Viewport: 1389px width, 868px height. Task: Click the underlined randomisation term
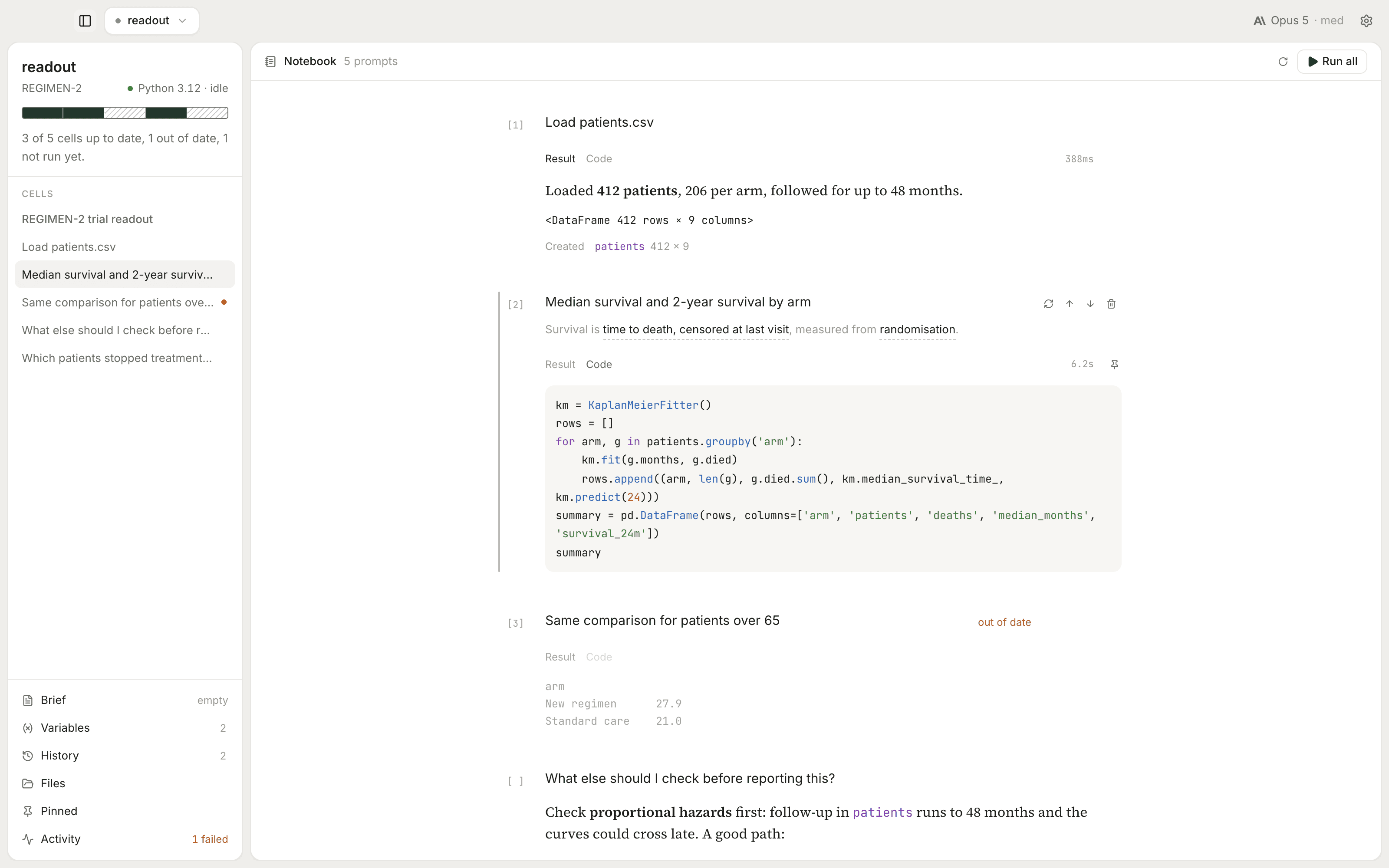(x=917, y=329)
